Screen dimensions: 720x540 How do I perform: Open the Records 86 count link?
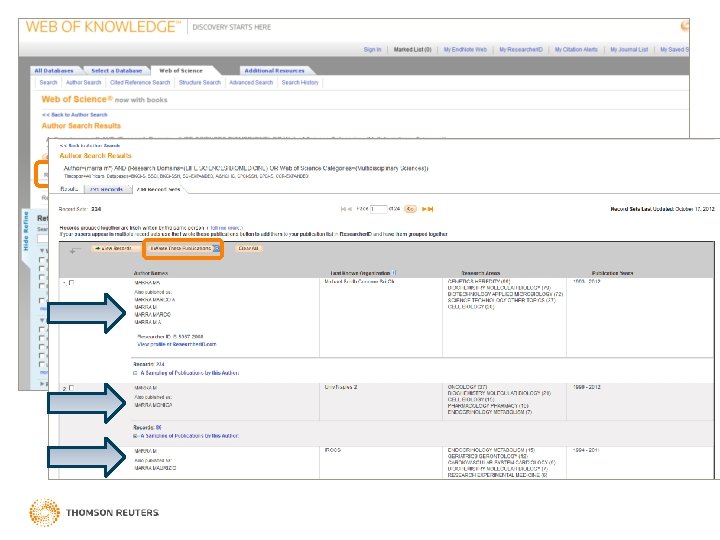click(158, 428)
